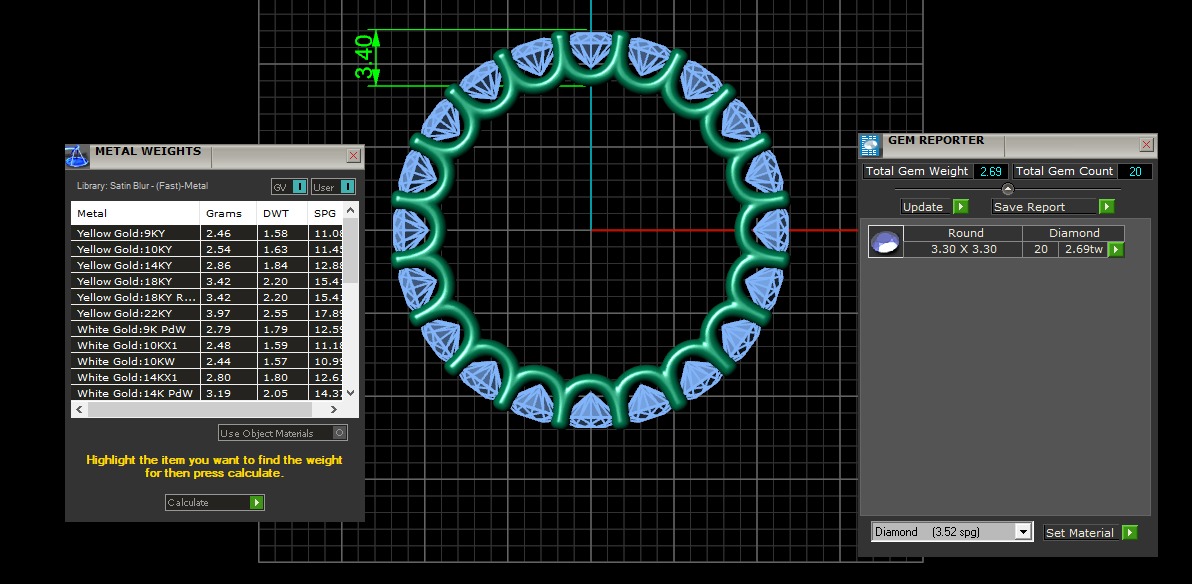Select the Yellow Gold:10KY row
This screenshot has height=584, width=1192.
pyautogui.click(x=207, y=249)
